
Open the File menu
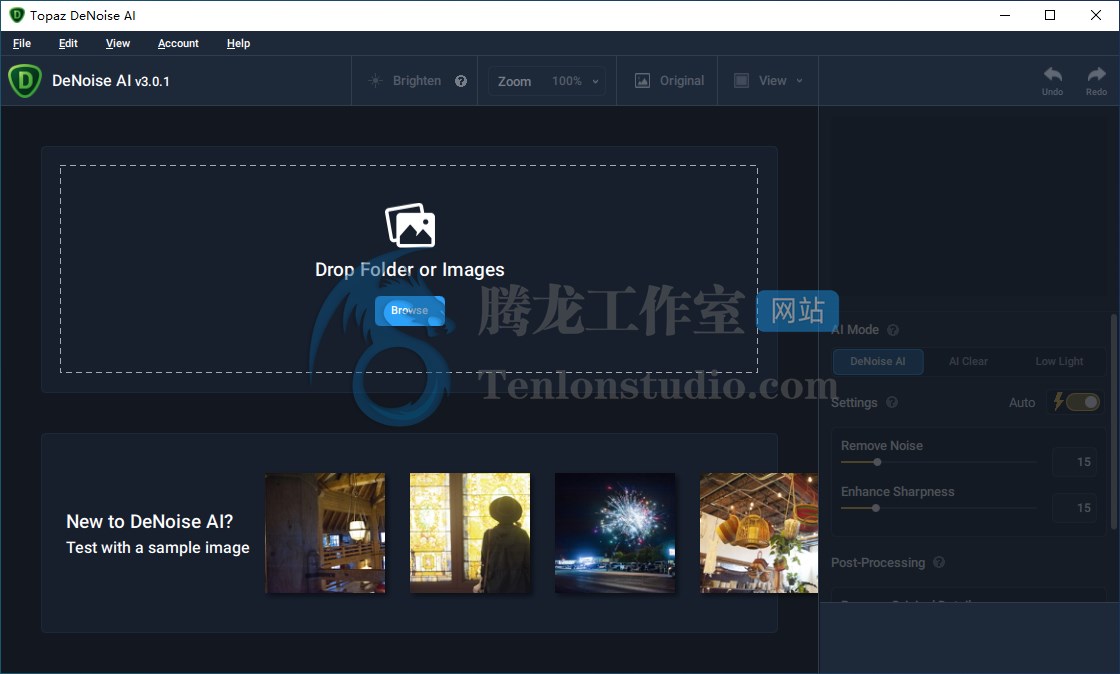click(x=22, y=44)
